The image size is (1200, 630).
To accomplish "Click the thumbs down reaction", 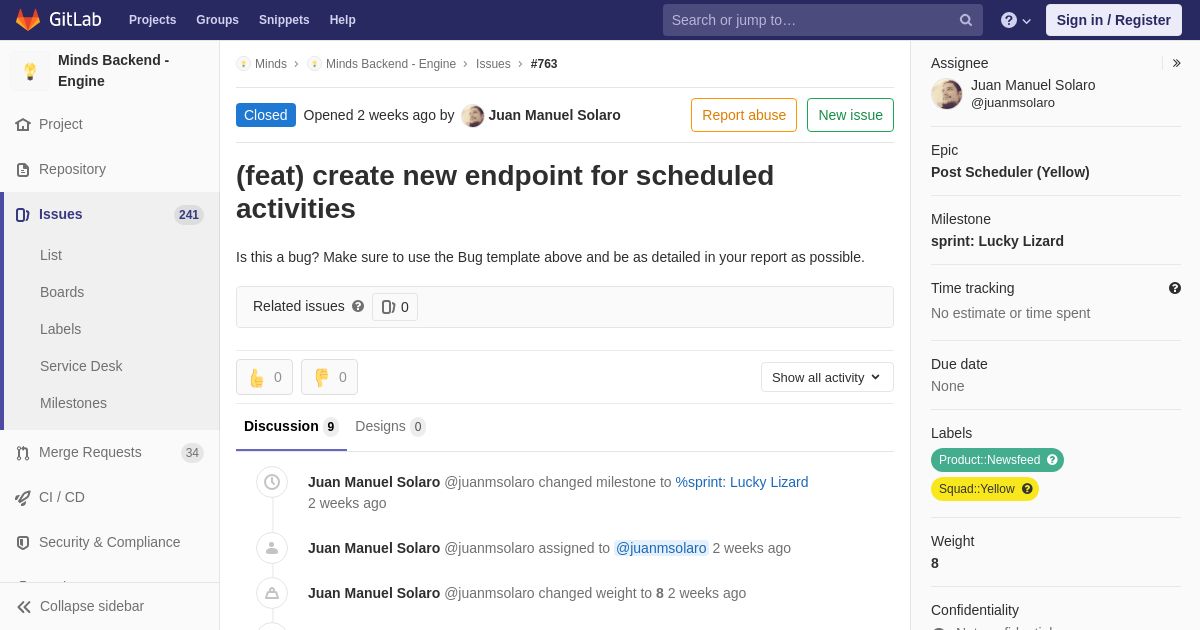I will click(x=329, y=377).
